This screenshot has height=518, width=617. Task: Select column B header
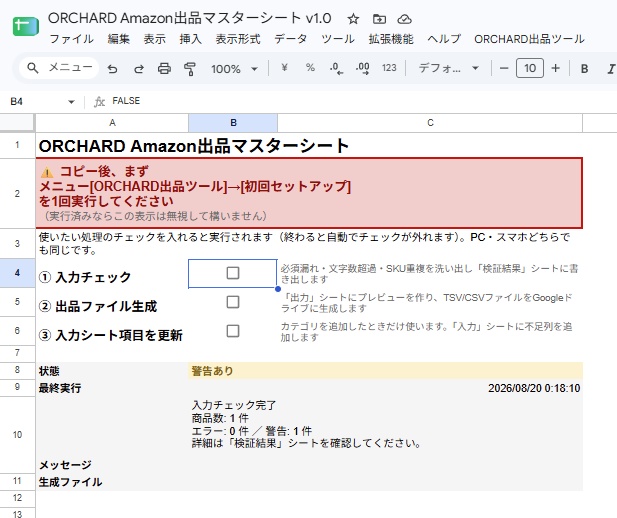coord(233,123)
